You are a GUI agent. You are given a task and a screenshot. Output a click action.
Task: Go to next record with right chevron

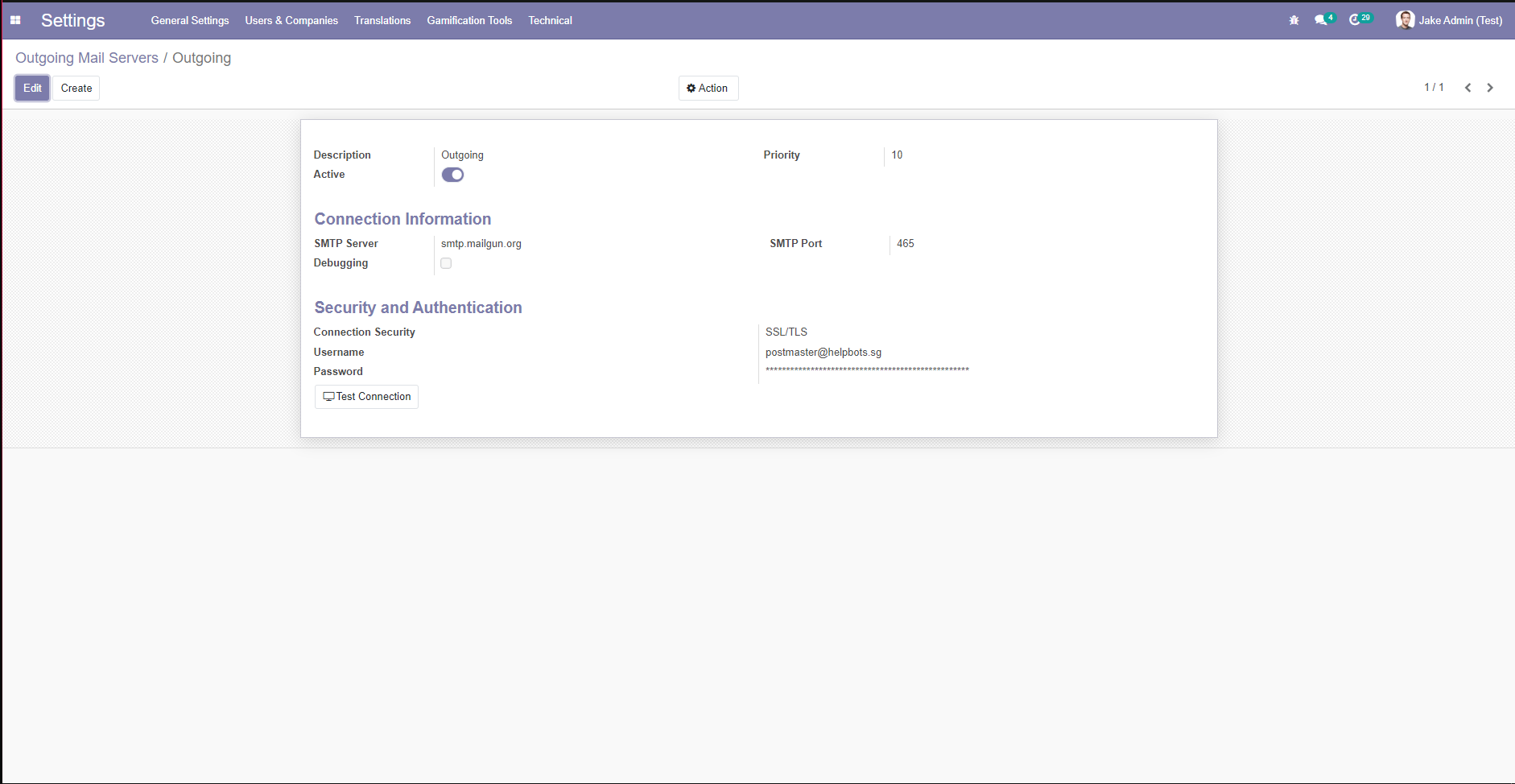click(1489, 87)
